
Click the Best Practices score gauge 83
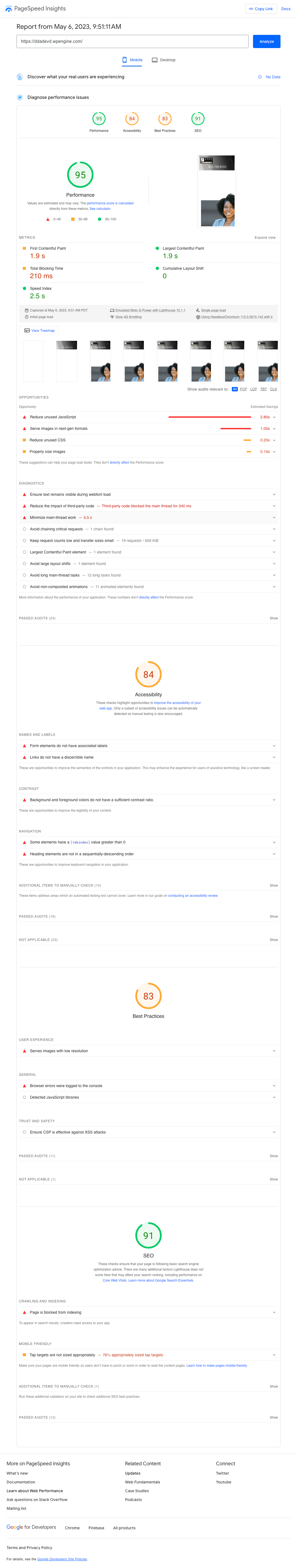point(165,119)
